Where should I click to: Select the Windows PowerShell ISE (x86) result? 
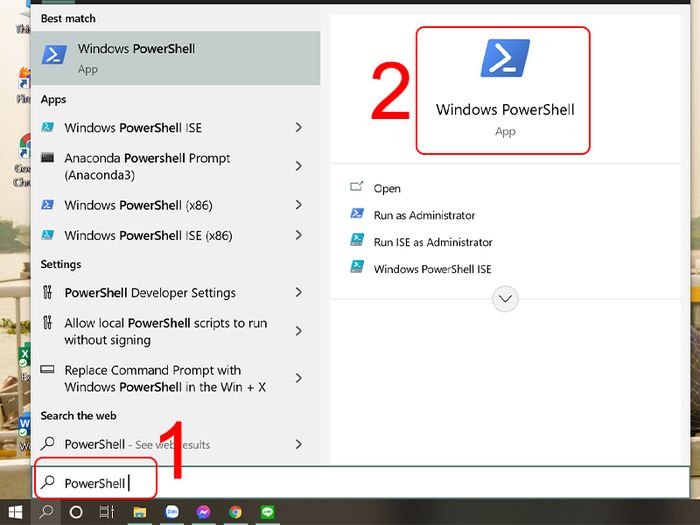point(175,235)
